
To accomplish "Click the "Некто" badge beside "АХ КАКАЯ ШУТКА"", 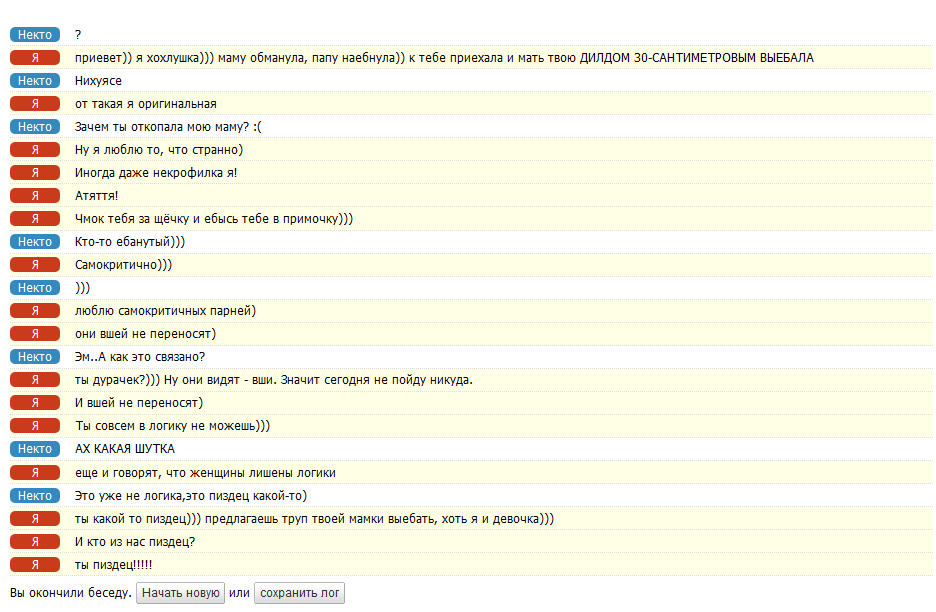I will point(35,449).
